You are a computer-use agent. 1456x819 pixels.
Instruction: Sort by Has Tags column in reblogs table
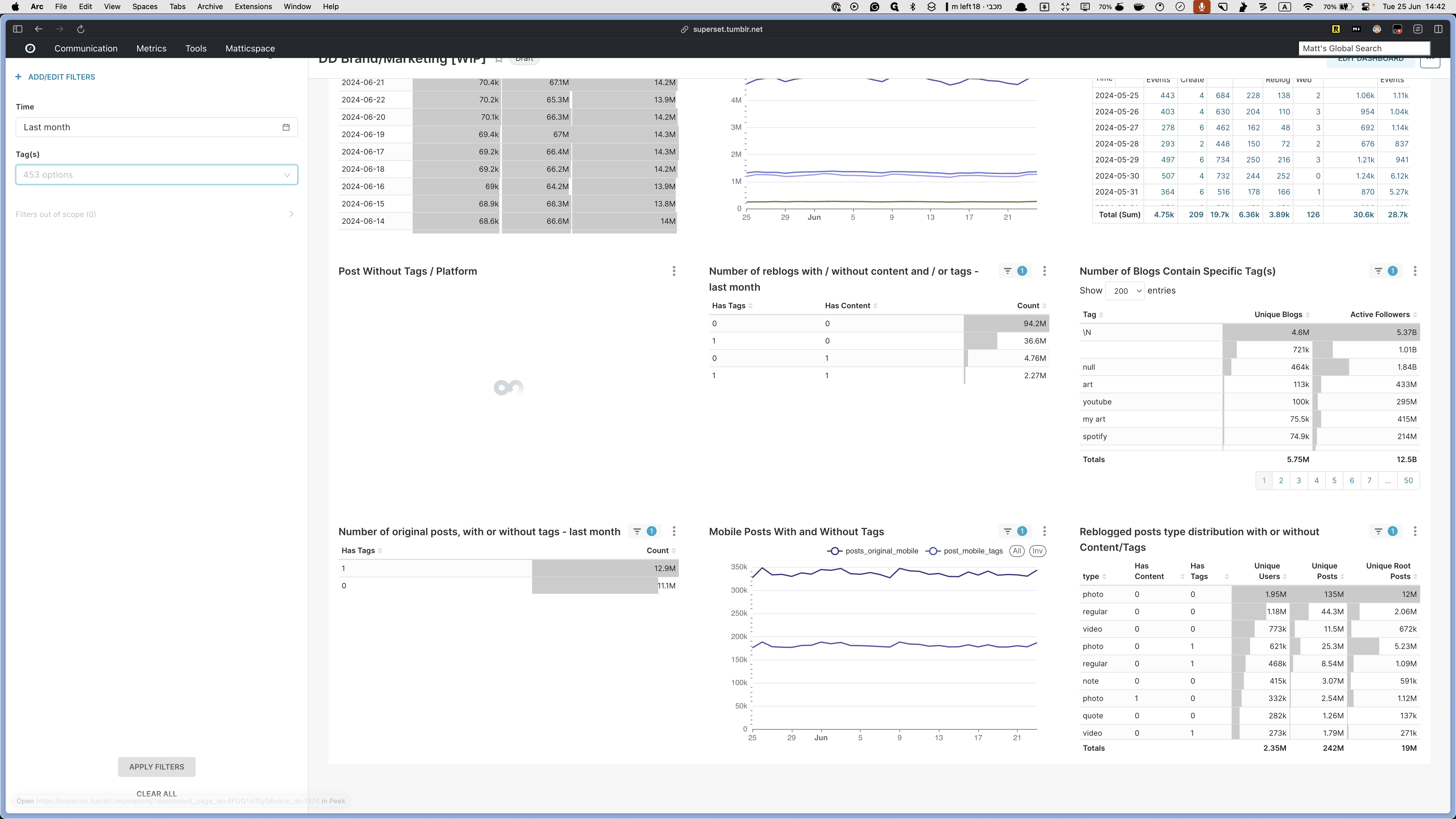pos(732,306)
